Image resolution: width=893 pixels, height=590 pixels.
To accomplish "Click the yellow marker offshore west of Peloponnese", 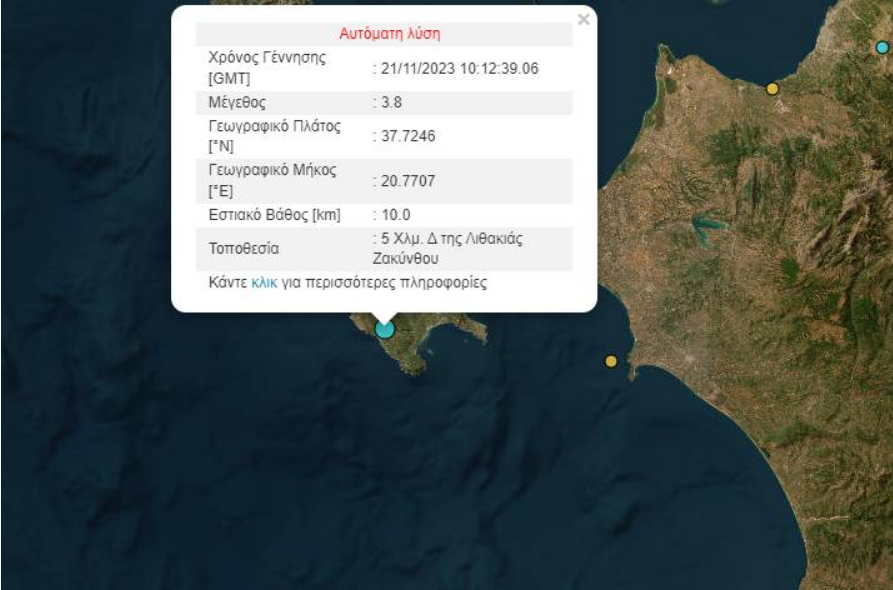I will coord(611,361).
